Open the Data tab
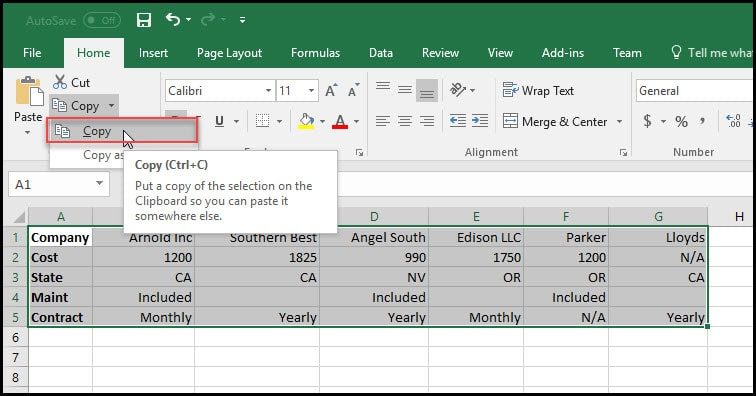 (x=381, y=53)
